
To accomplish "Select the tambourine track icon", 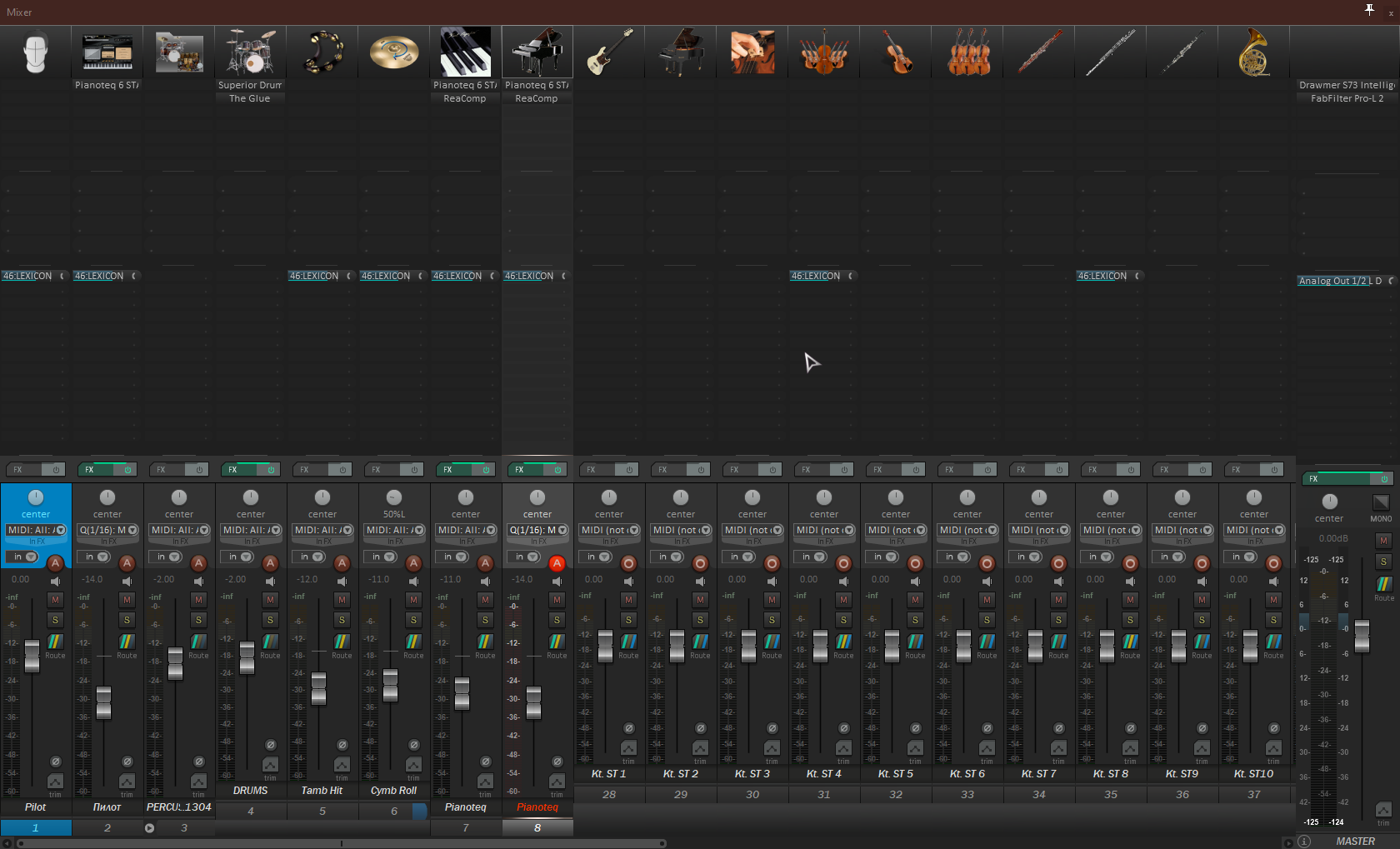I will tap(322, 52).
